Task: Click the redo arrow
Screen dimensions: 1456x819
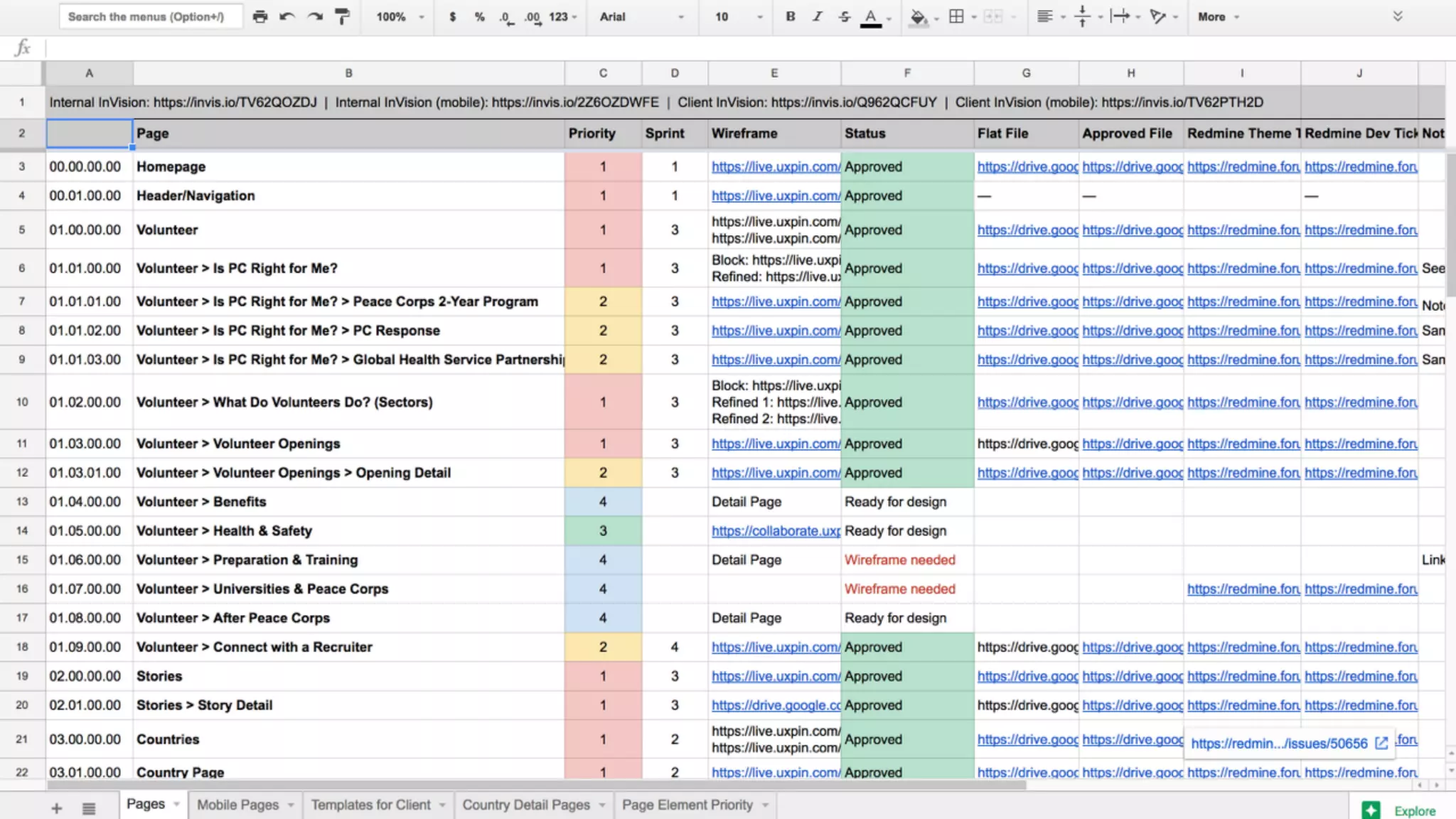Action: pyautogui.click(x=315, y=16)
